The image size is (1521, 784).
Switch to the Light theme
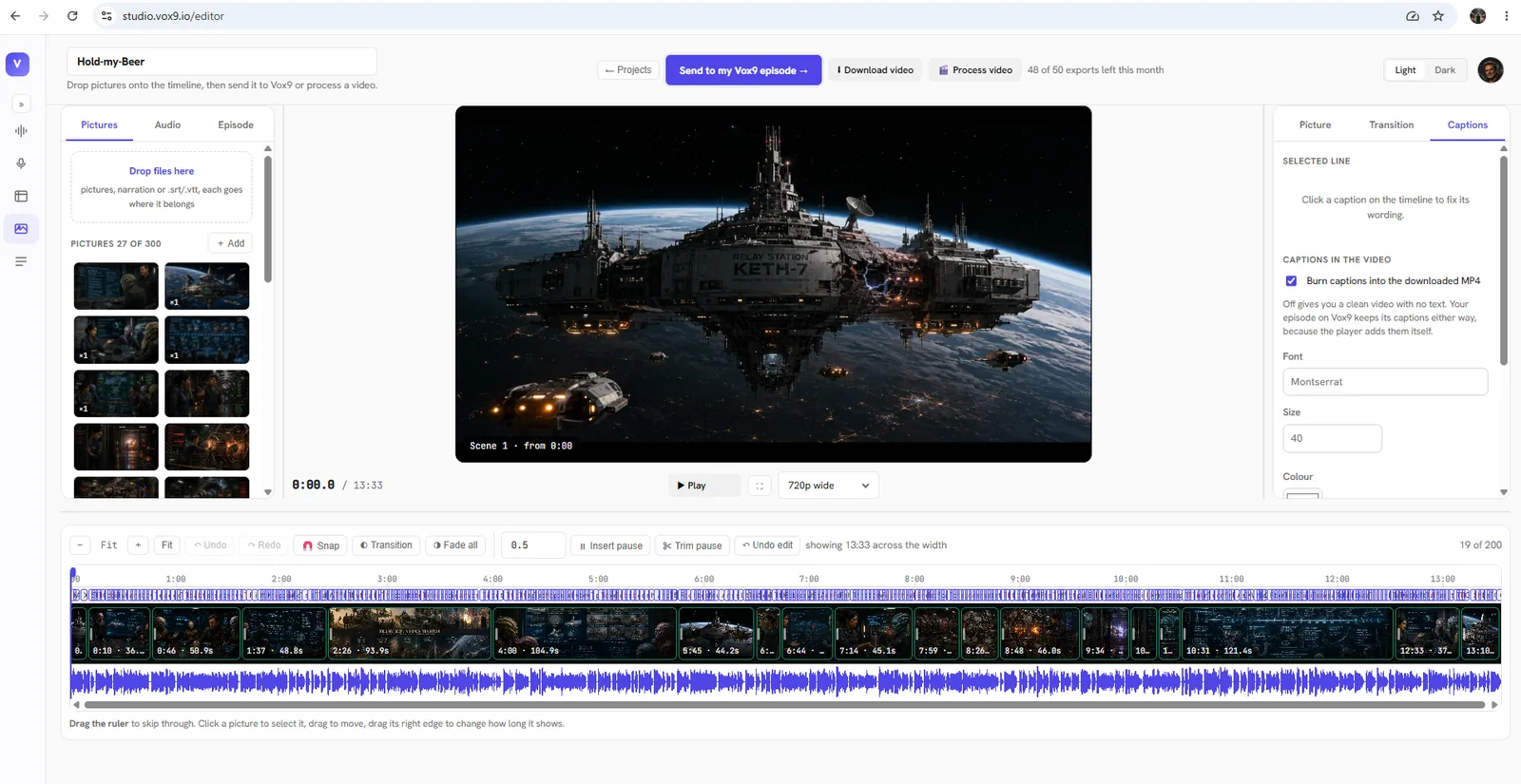[x=1405, y=70]
